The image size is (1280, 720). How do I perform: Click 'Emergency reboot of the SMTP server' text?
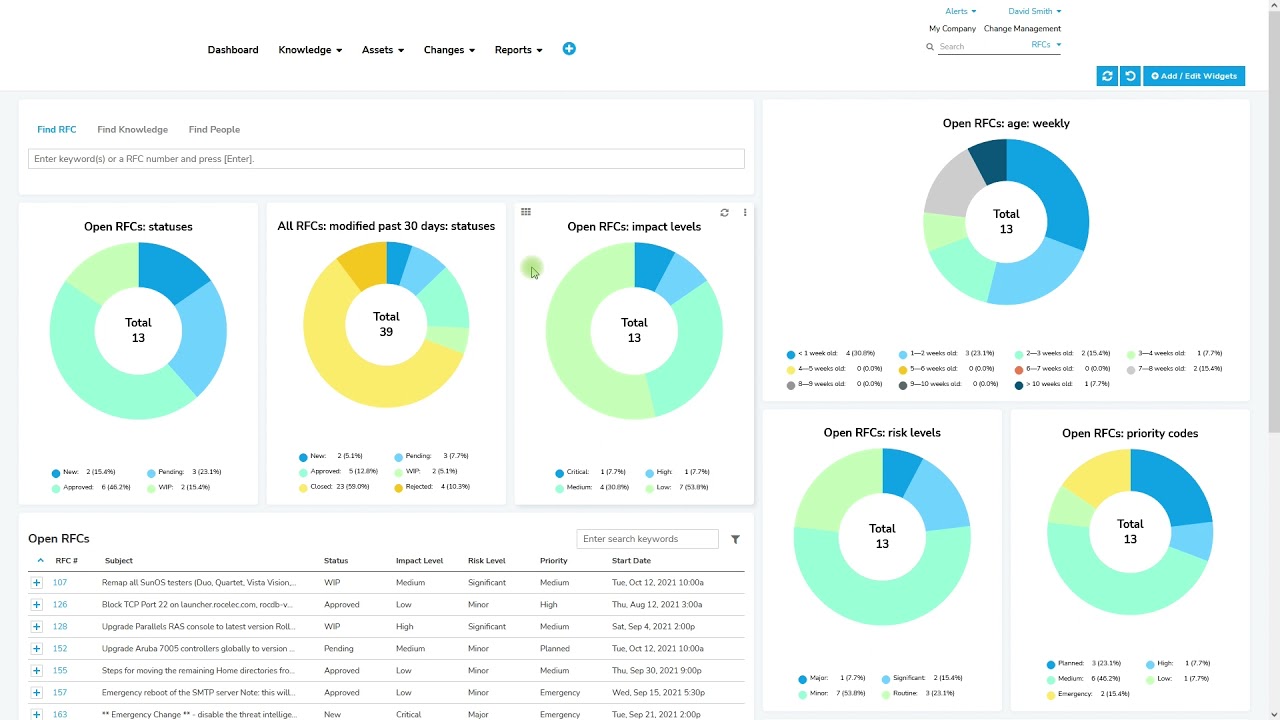pos(197,693)
